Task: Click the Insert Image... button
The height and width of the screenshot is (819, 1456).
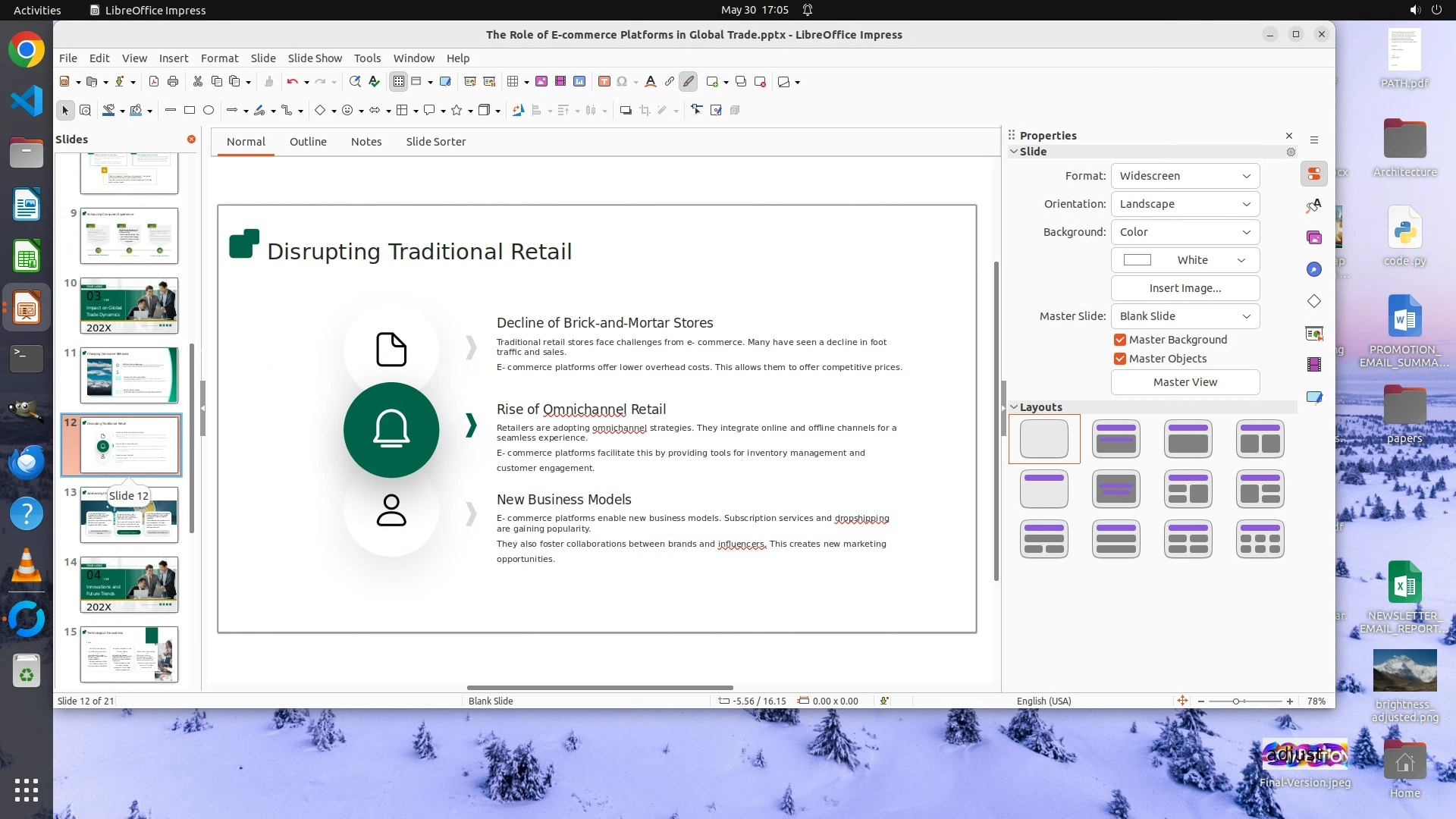Action: [x=1185, y=288]
